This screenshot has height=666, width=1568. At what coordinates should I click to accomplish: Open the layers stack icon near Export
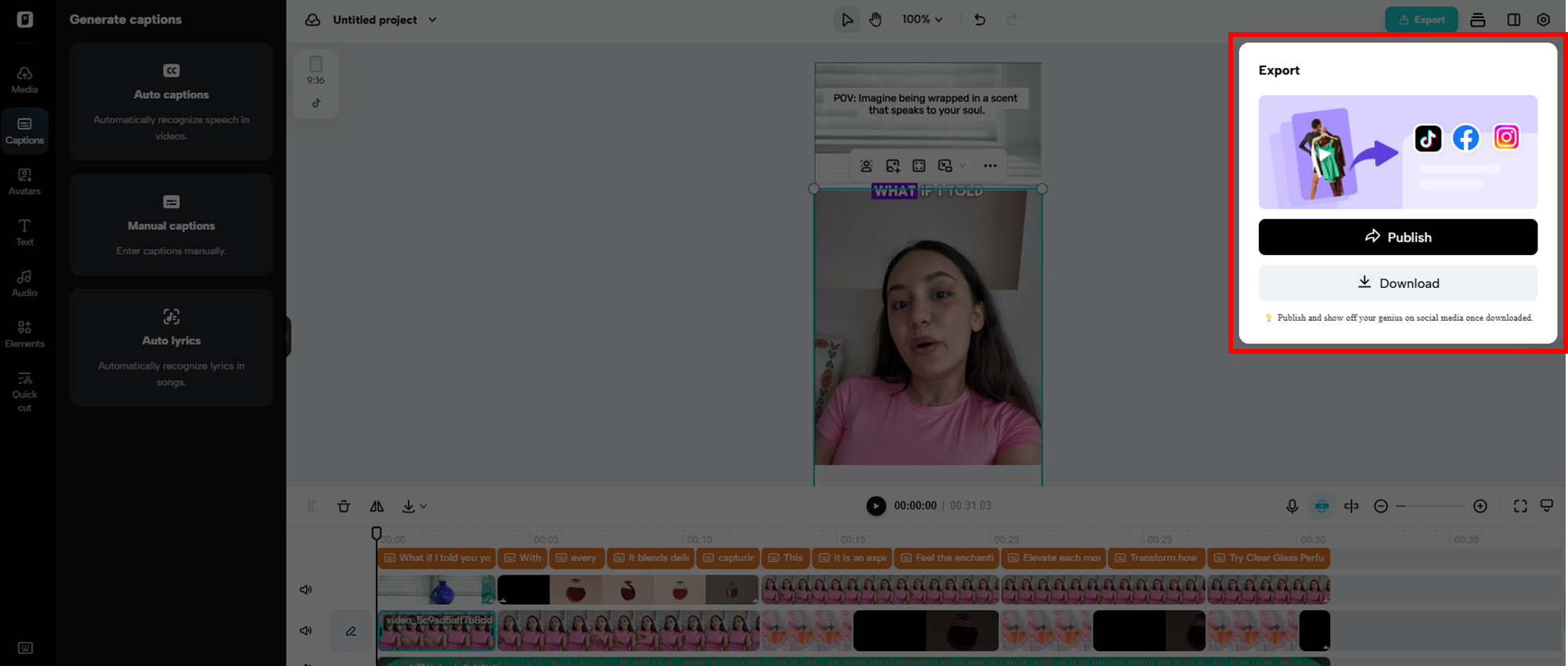click(1477, 20)
